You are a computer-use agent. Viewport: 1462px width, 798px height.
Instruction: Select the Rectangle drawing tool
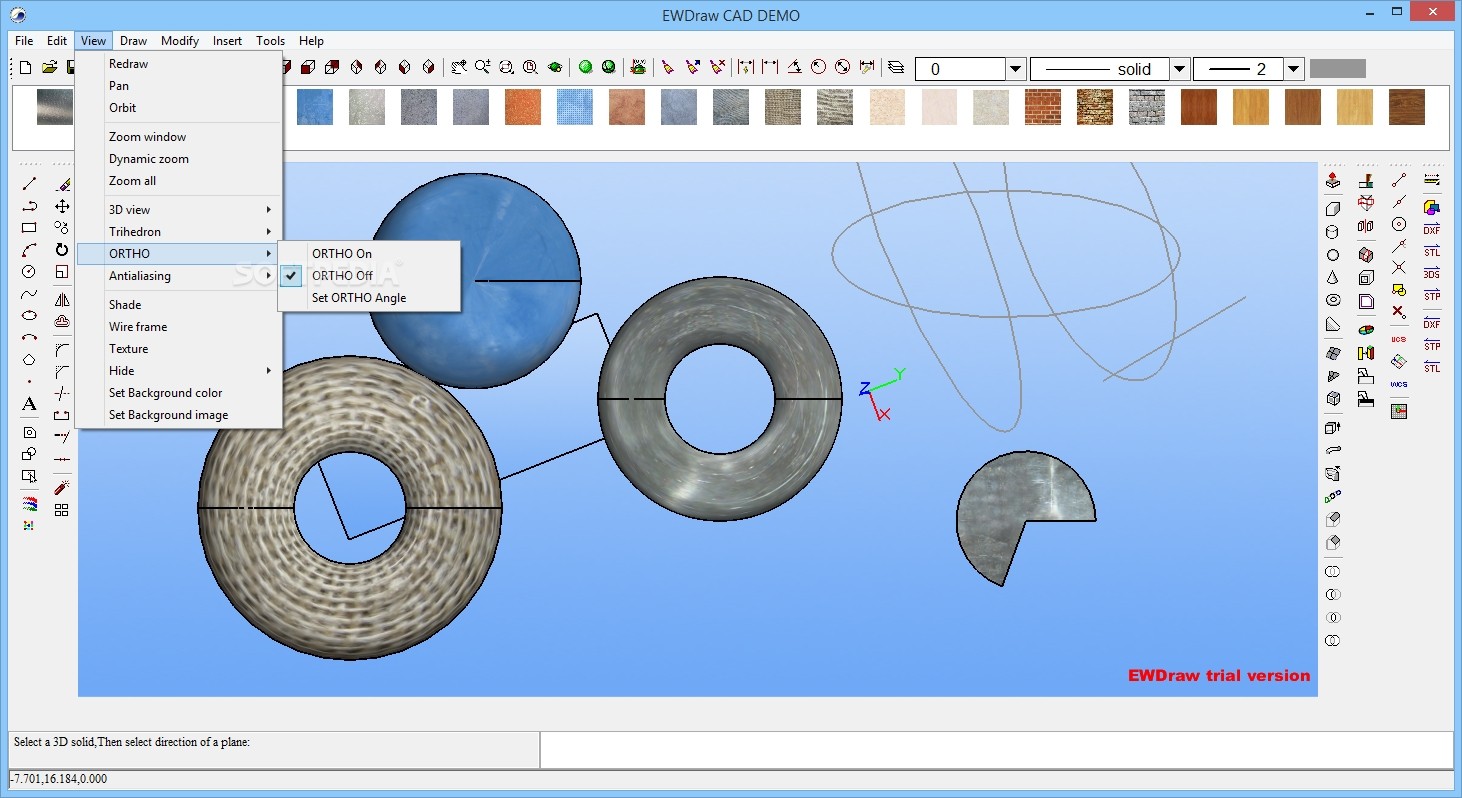(29, 228)
